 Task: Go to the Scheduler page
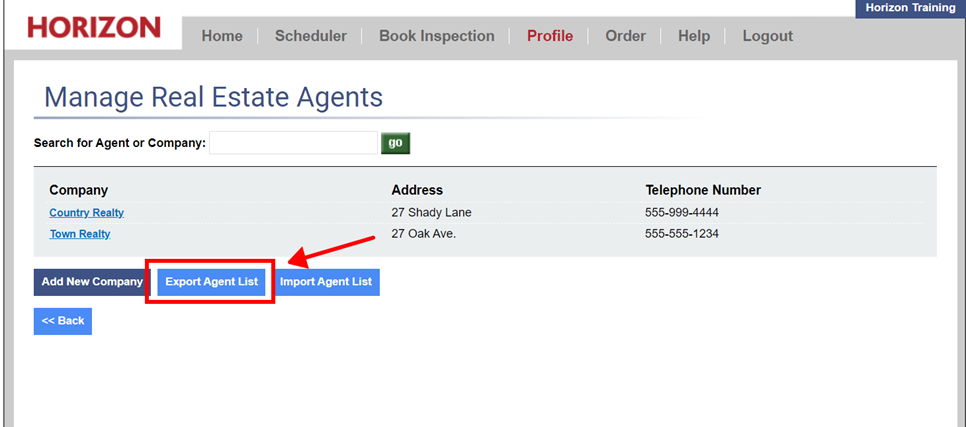(x=311, y=36)
